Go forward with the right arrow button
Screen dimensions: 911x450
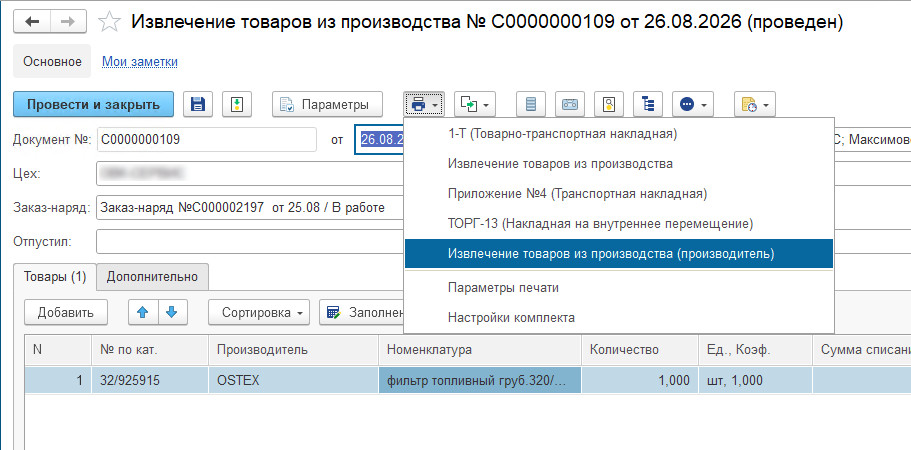pyautogui.click(x=69, y=21)
